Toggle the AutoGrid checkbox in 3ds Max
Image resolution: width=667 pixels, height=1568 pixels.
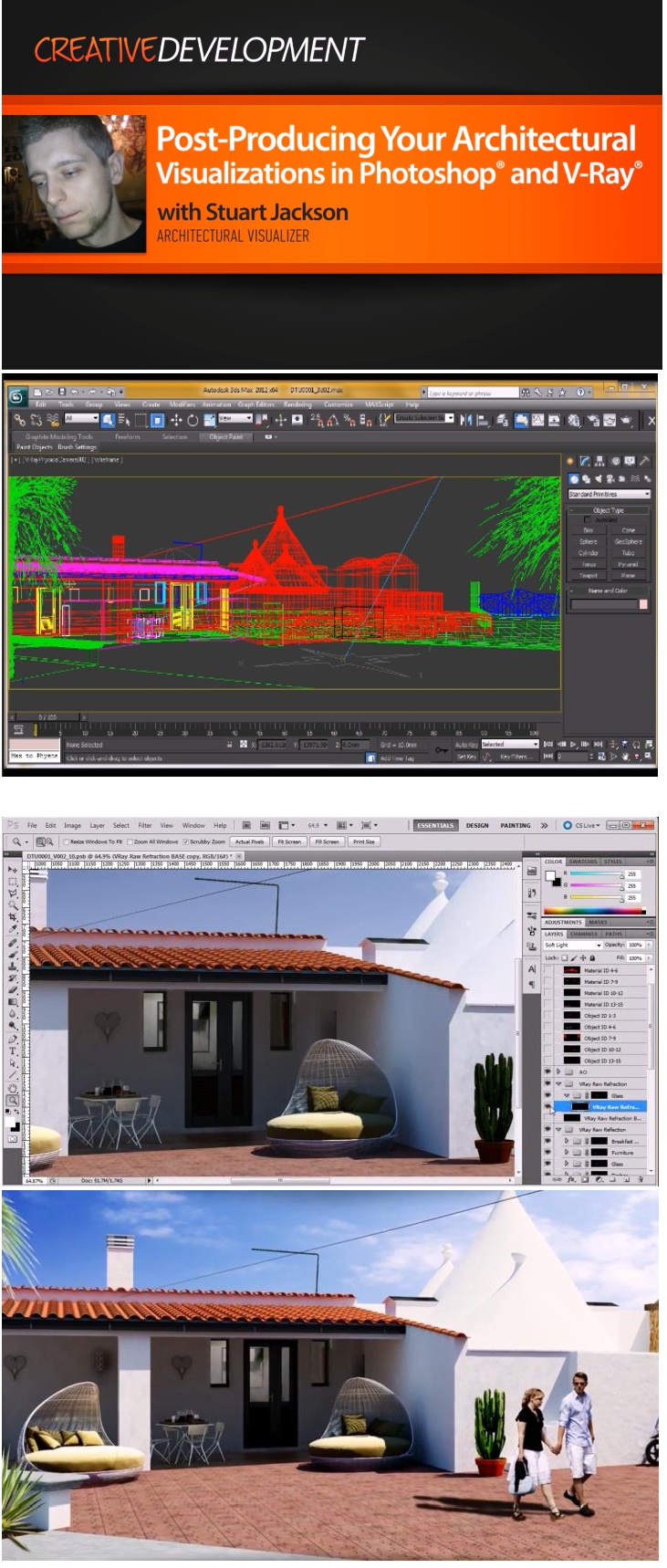(x=587, y=519)
